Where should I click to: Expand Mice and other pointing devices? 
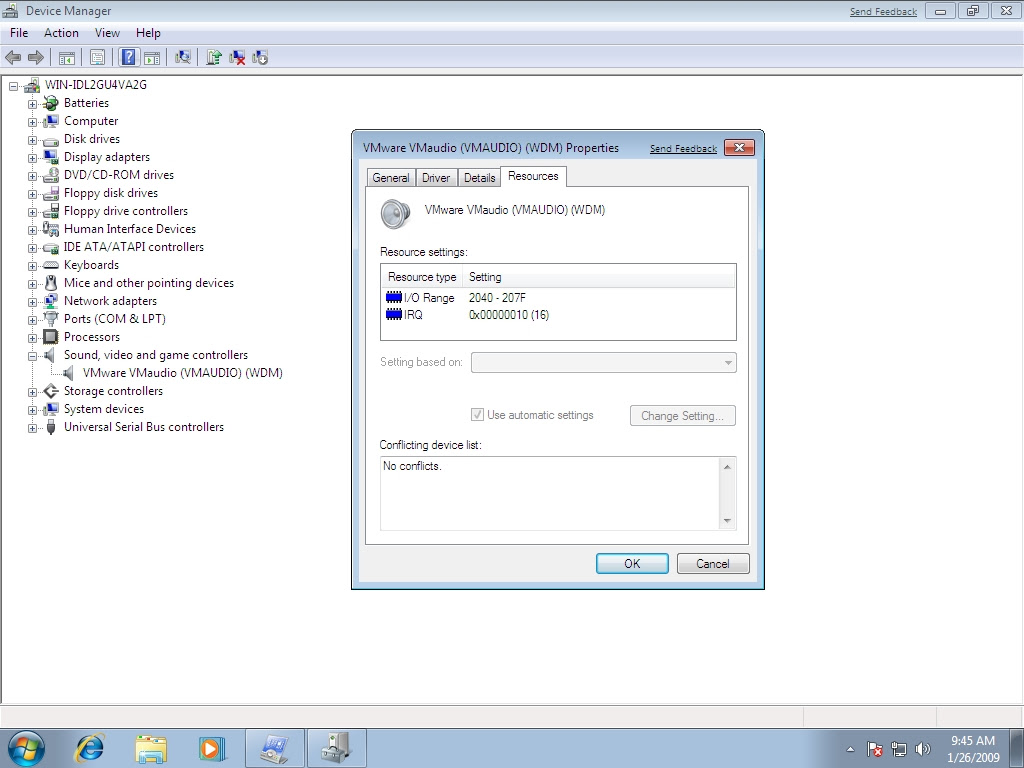coord(32,284)
